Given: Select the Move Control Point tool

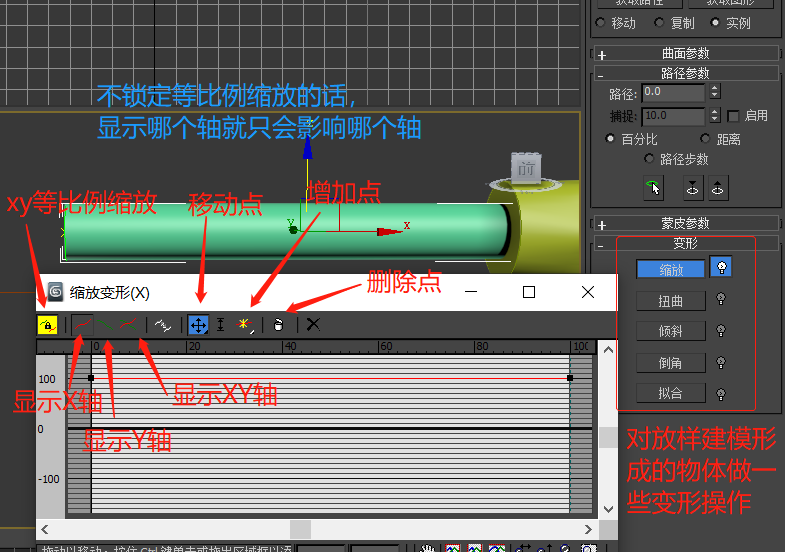Looking at the screenshot, I should tap(198, 325).
